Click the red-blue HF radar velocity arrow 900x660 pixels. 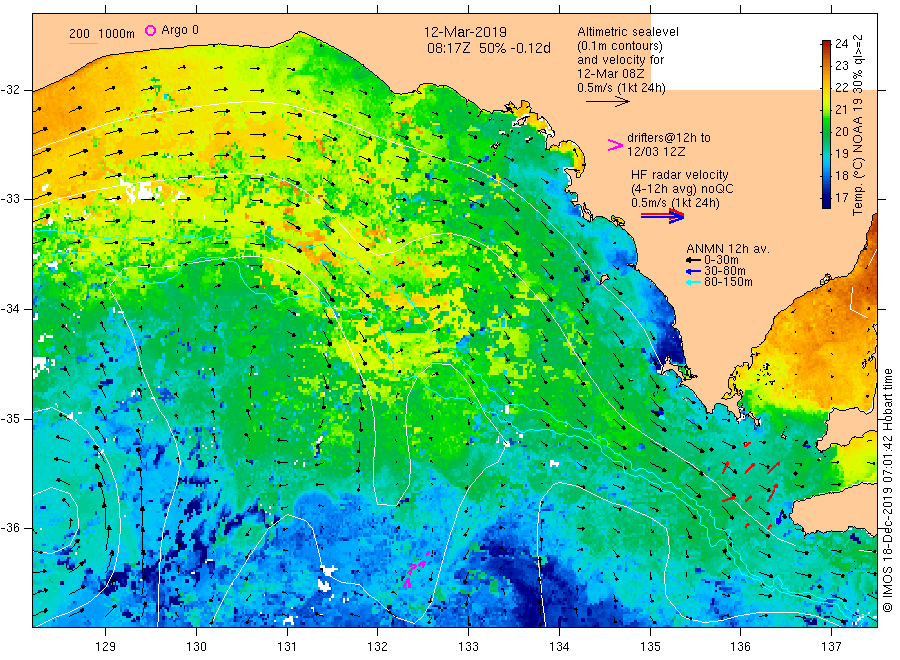[663, 216]
